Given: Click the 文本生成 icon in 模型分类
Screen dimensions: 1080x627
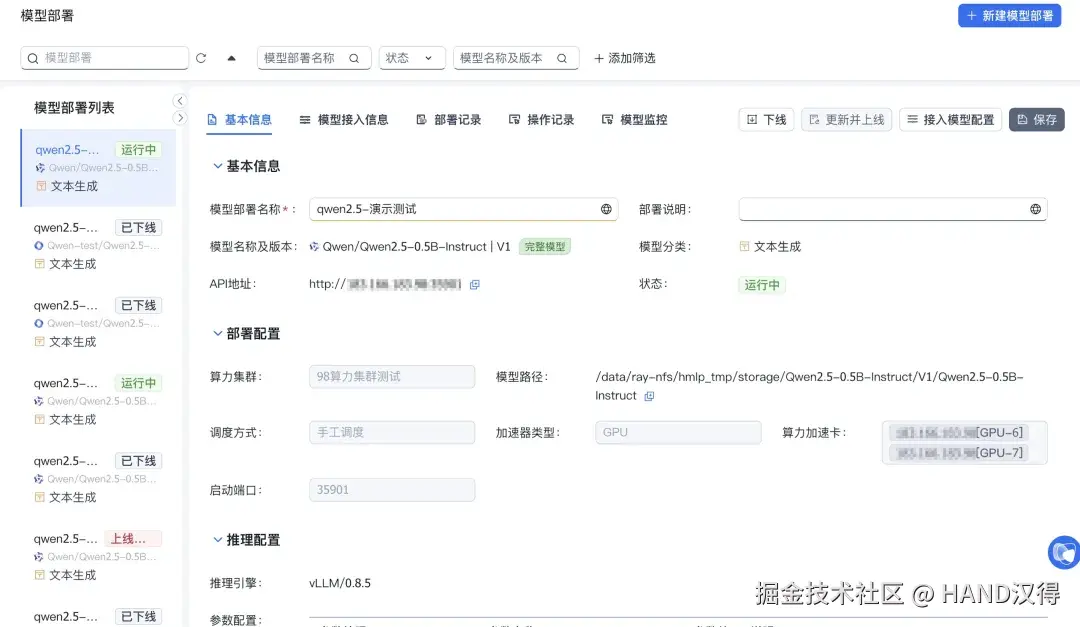Looking at the screenshot, I should pyautogui.click(x=745, y=247).
